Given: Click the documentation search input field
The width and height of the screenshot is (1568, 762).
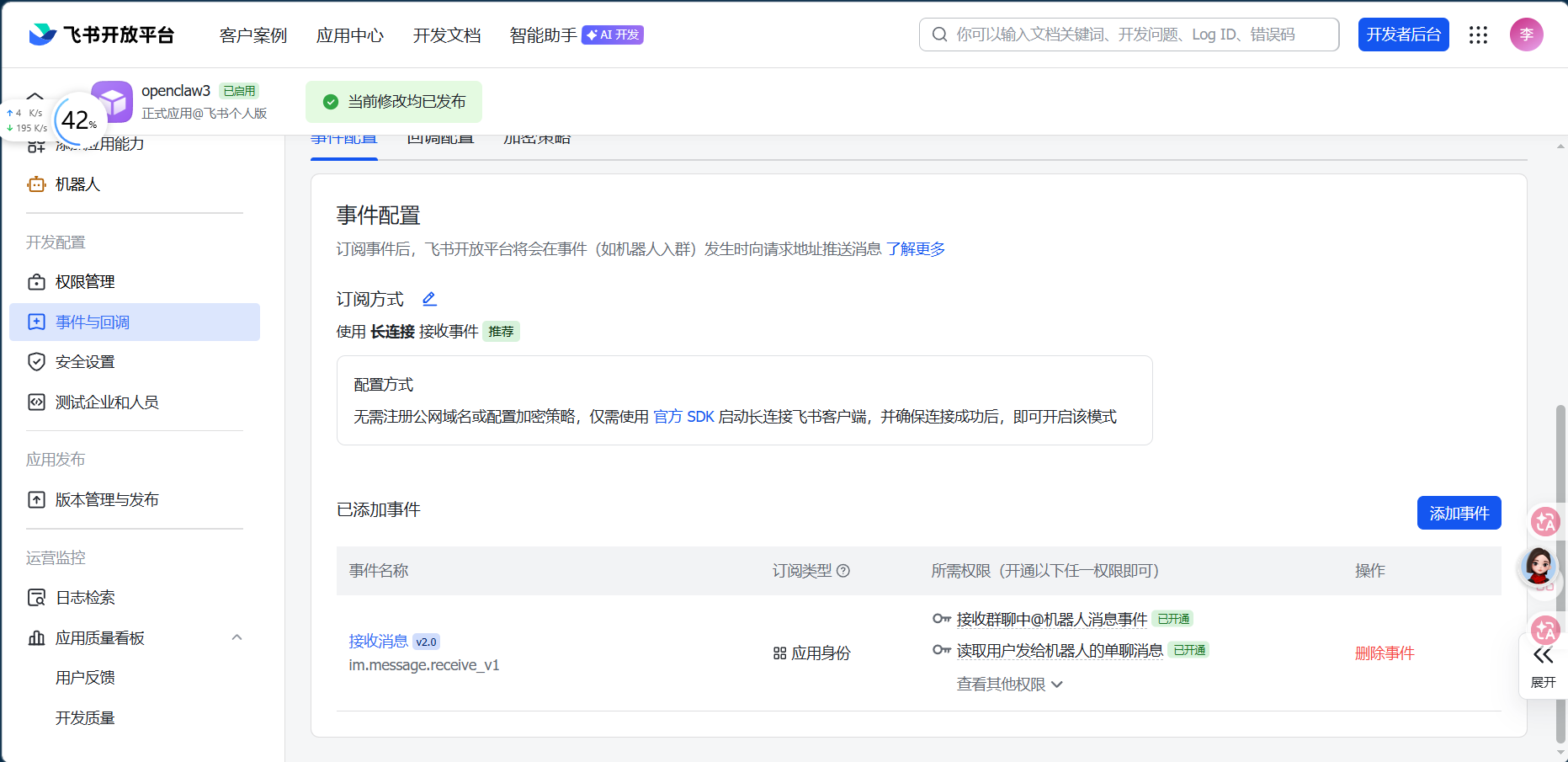Looking at the screenshot, I should coord(1128,35).
